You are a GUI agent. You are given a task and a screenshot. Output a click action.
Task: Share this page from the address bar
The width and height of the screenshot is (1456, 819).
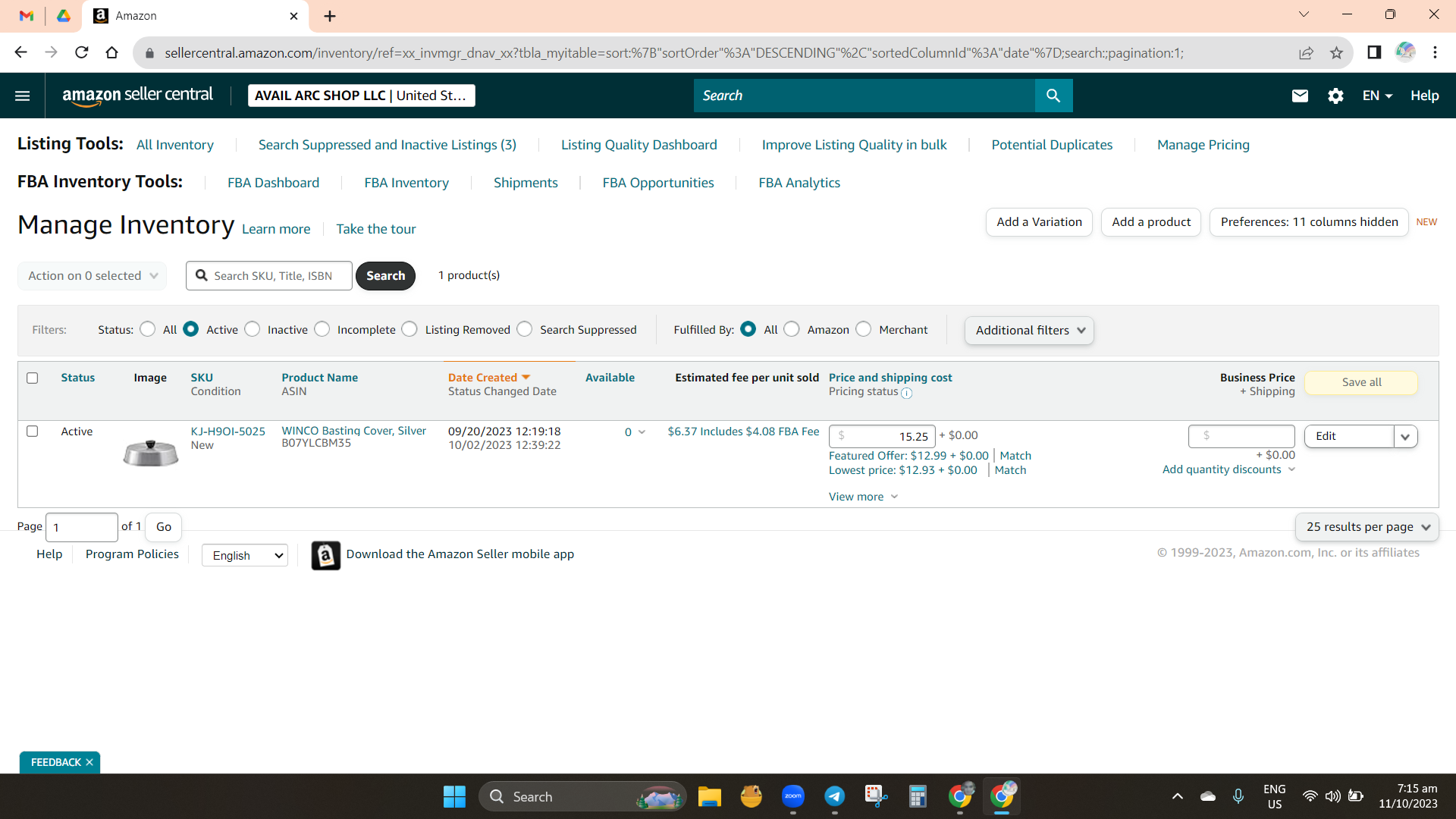pos(1306,52)
